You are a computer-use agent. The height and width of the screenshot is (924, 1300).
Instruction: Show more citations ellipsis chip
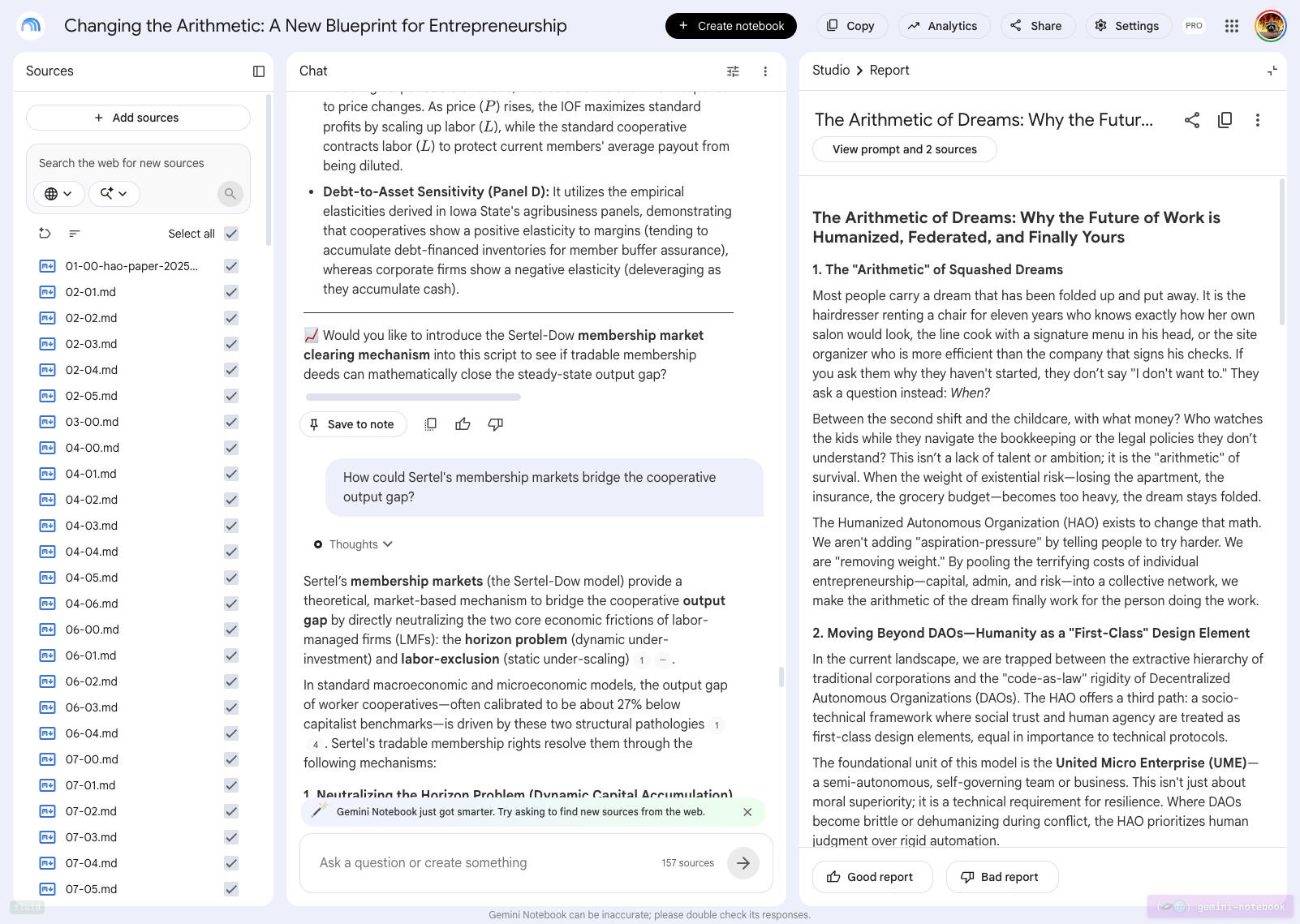[x=663, y=660]
